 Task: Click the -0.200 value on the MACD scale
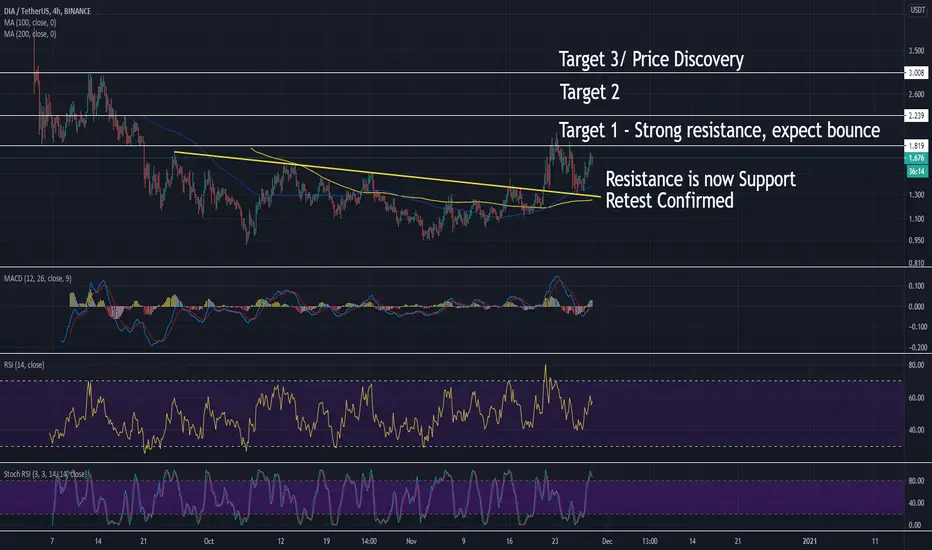pos(916,347)
